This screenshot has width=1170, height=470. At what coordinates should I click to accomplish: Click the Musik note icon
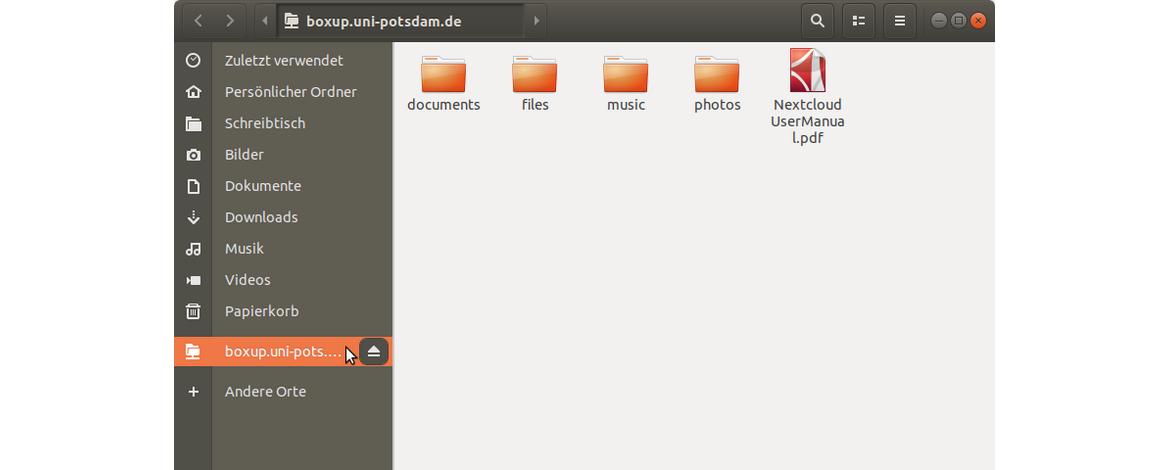pyautogui.click(x=193, y=249)
